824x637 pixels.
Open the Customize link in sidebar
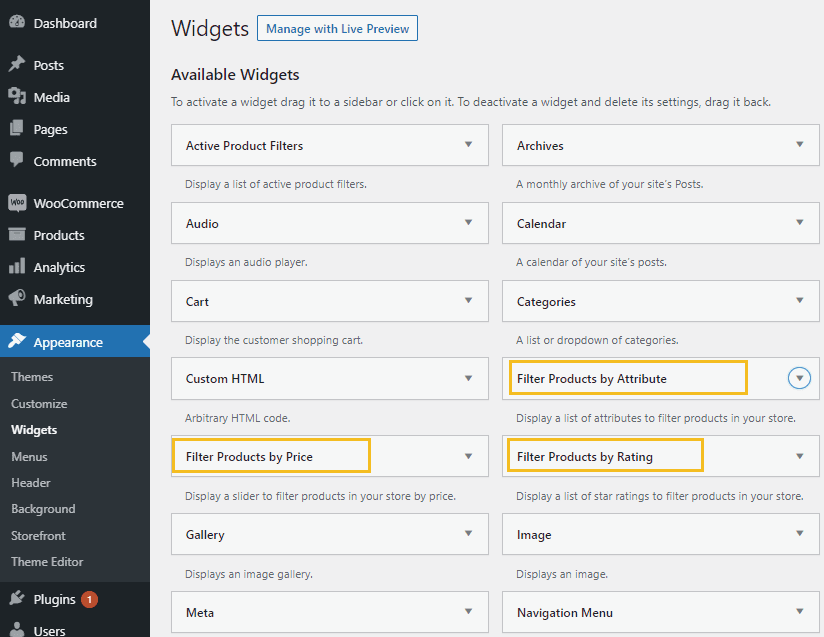[39, 404]
